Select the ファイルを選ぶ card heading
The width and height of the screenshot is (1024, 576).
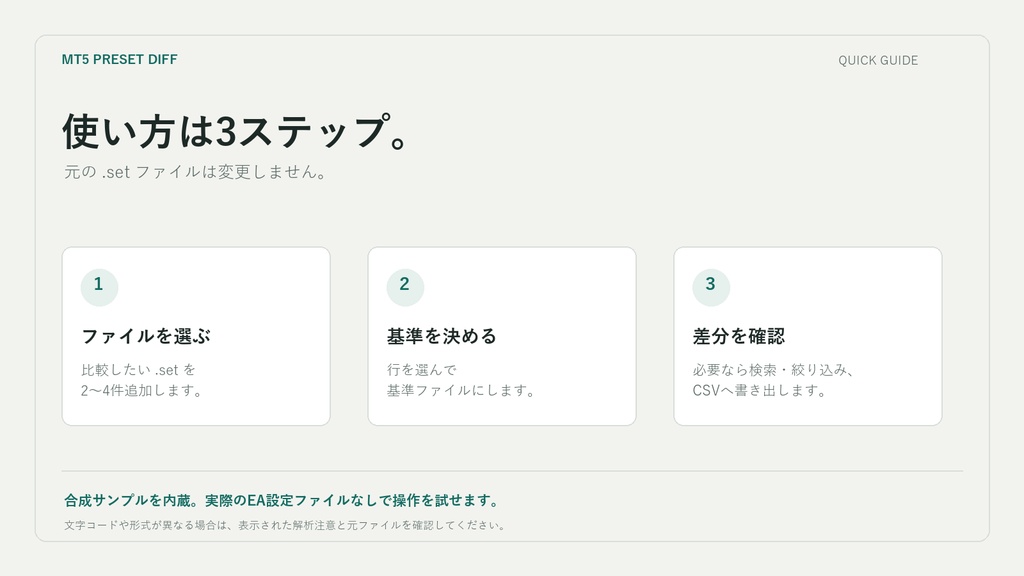click(x=146, y=336)
